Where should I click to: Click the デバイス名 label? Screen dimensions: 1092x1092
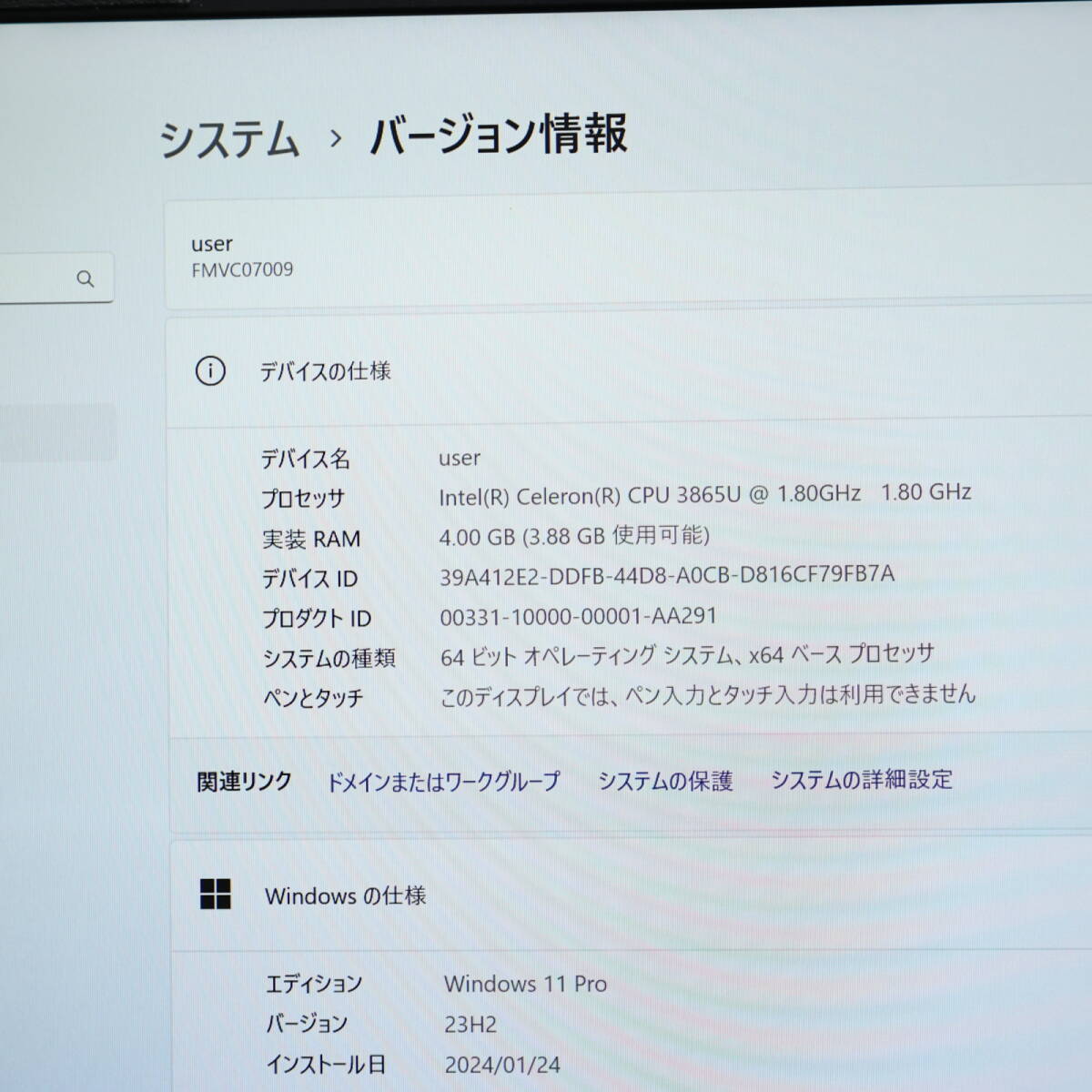[x=305, y=459]
